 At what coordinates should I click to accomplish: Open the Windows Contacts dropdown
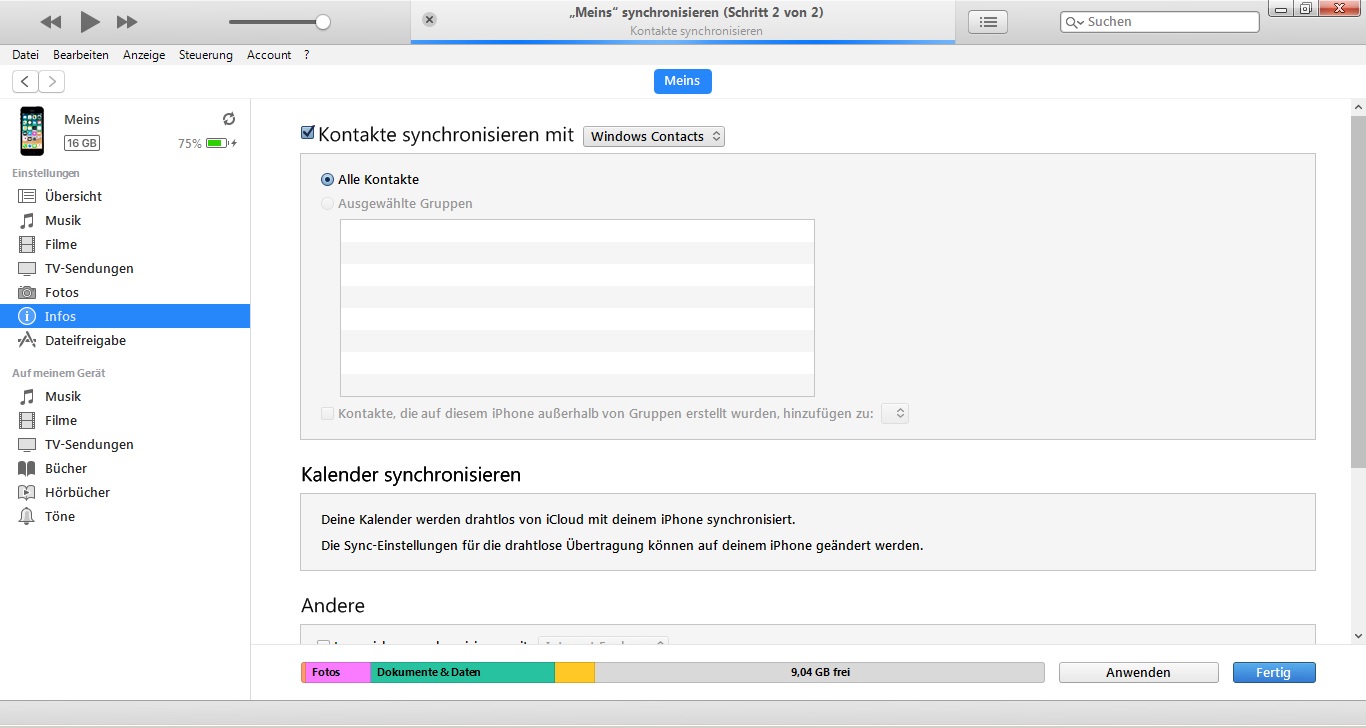click(x=654, y=136)
